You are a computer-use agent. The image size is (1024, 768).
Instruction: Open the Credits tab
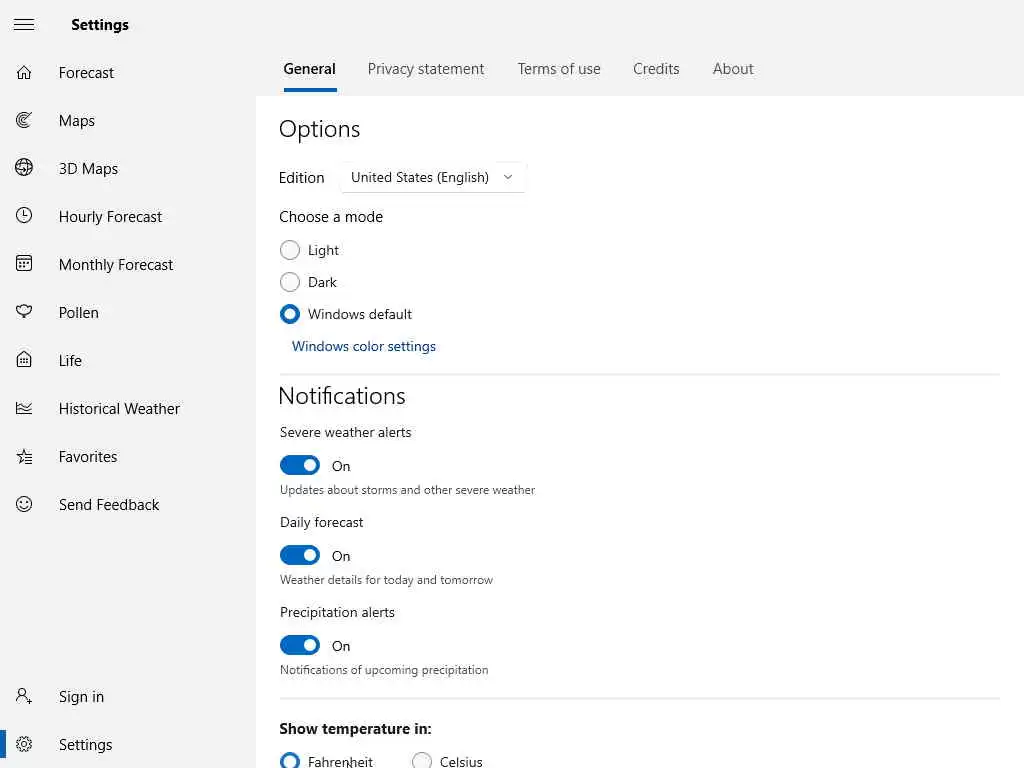tap(656, 69)
